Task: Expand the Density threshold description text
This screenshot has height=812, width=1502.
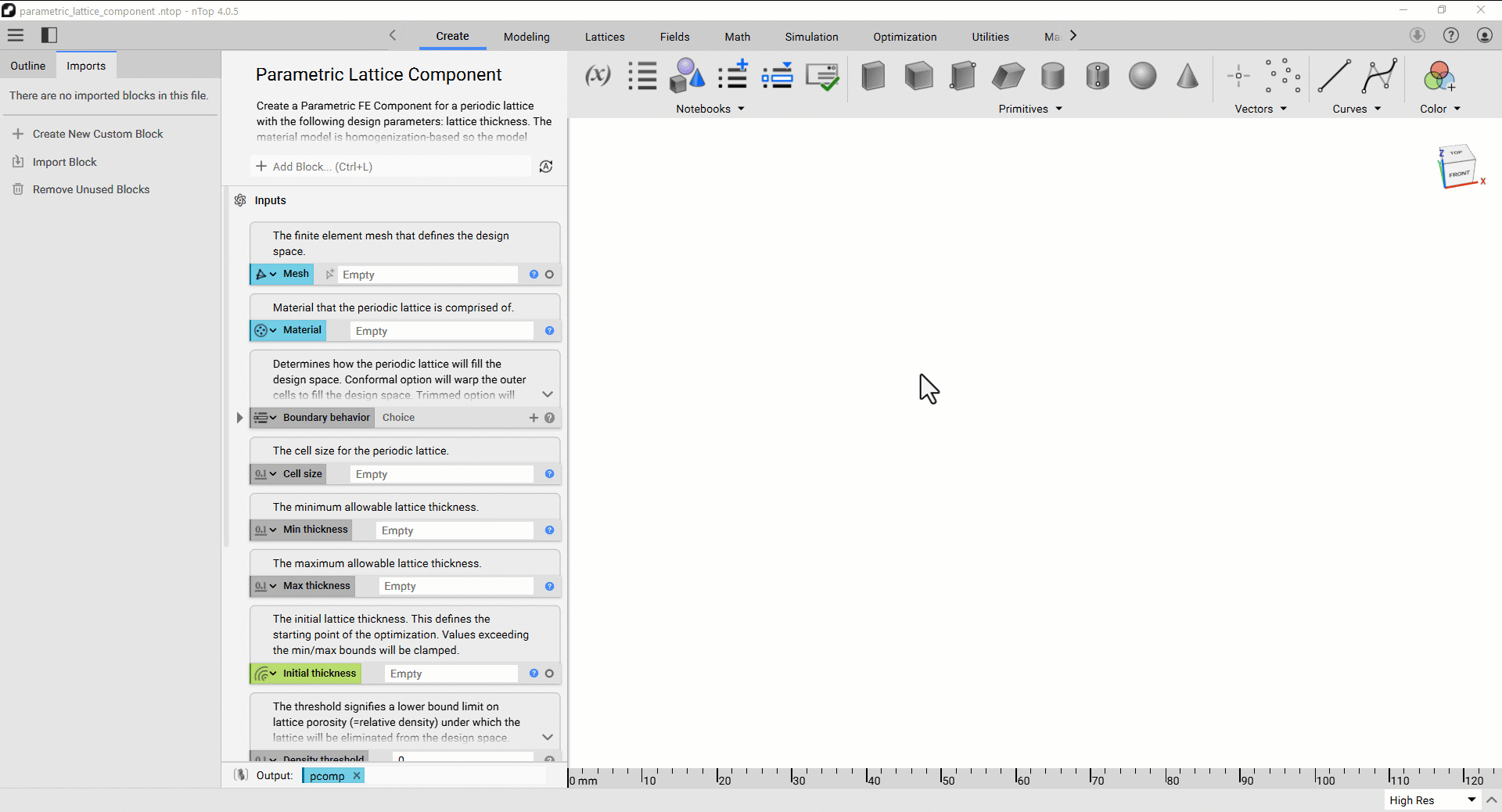Action: pyautogui.click(x=548, y=737)
